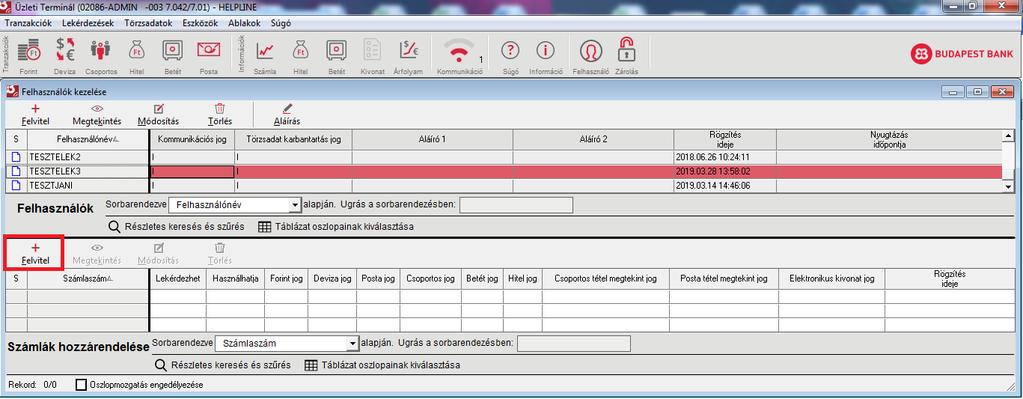1023x399 pixels.
Task: Open the Ablakok menu
Action: [245, 23]
